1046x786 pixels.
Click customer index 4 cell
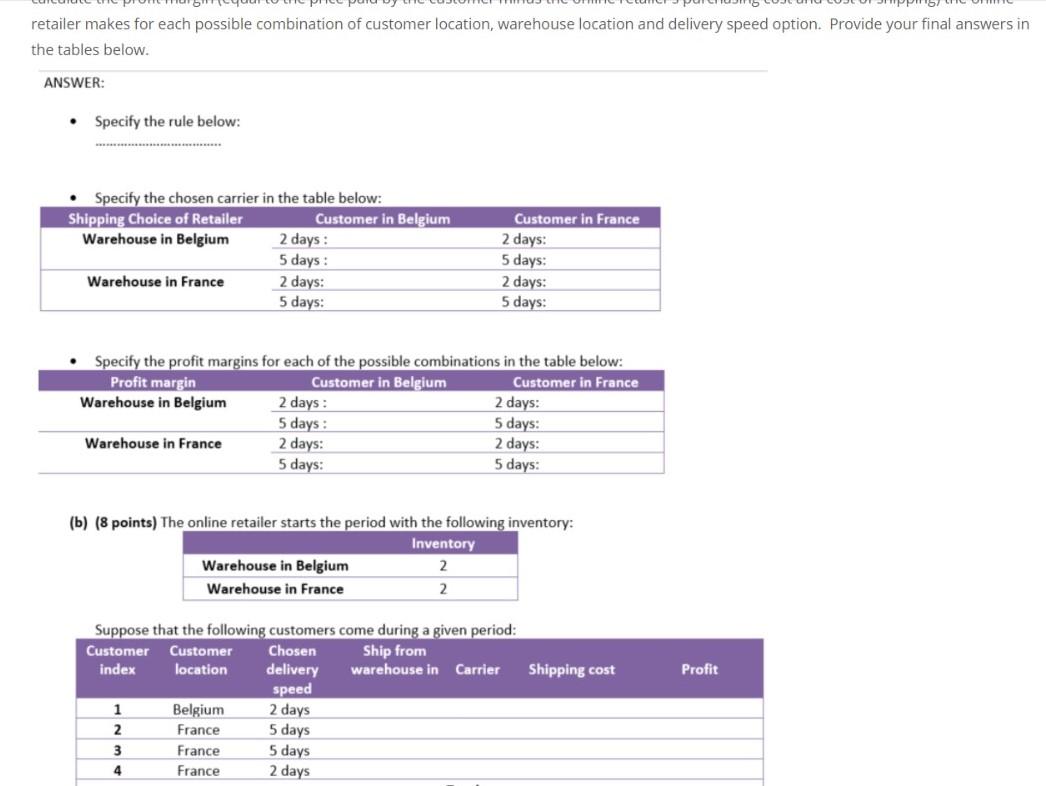coord(117,771)
